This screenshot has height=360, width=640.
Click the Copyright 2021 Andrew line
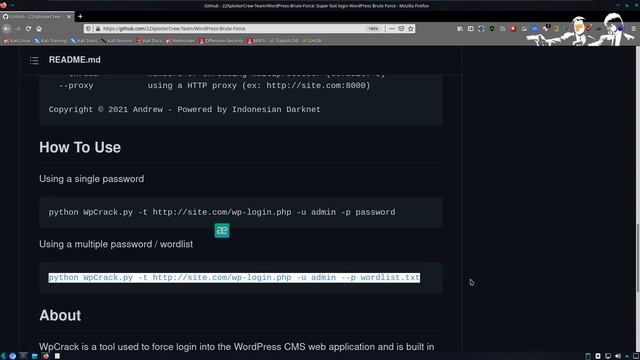(x=184, y=109)
